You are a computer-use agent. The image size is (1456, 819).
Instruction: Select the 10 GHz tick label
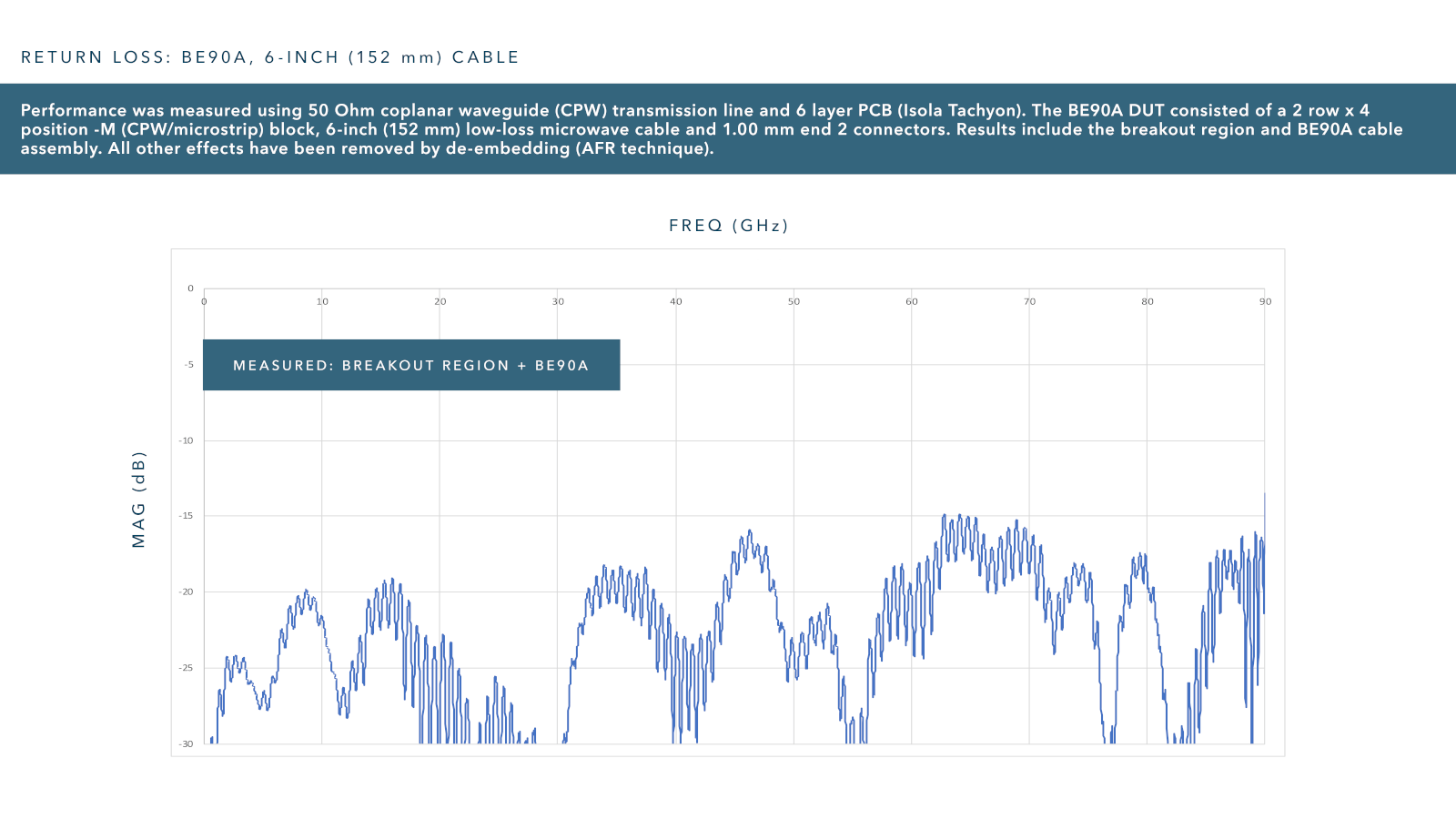click(321, 301)
